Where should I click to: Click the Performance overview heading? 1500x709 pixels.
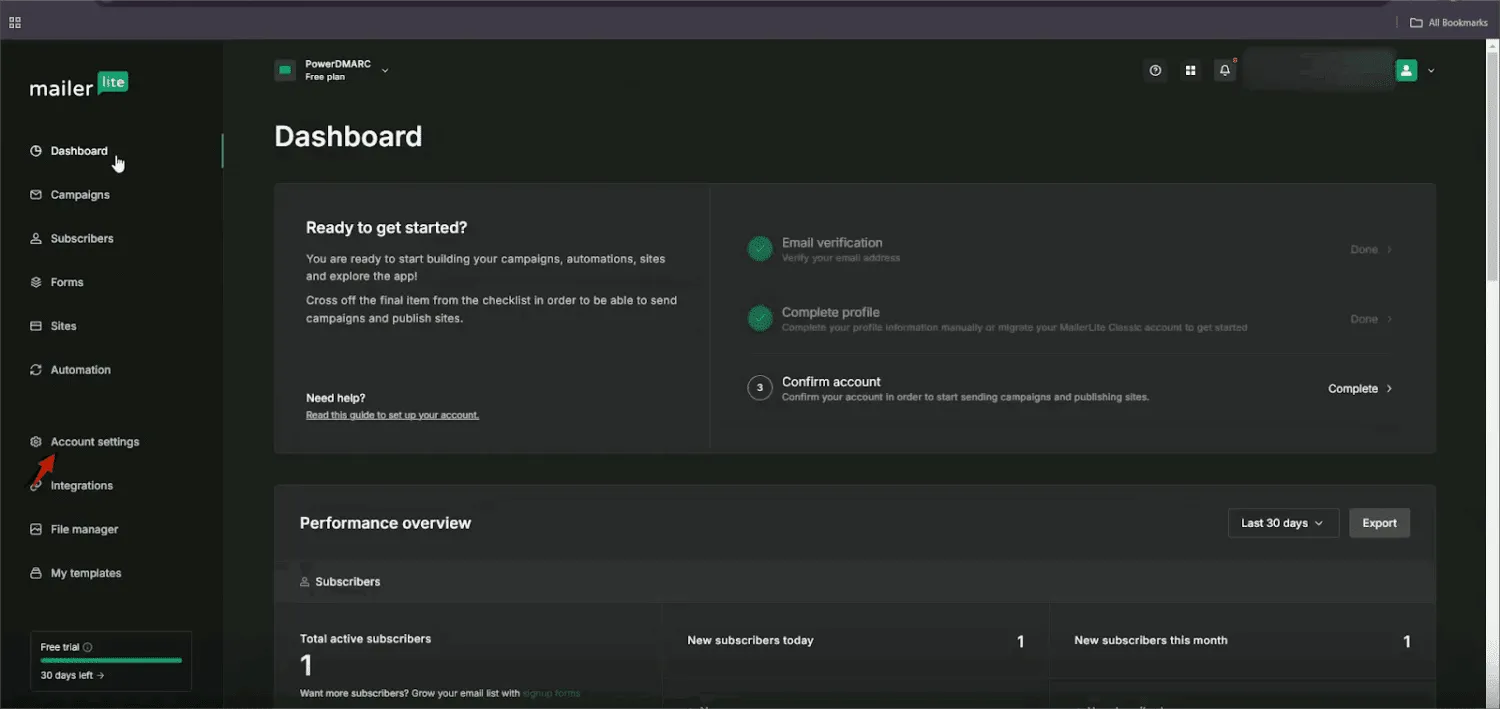[x=385, y=523]
